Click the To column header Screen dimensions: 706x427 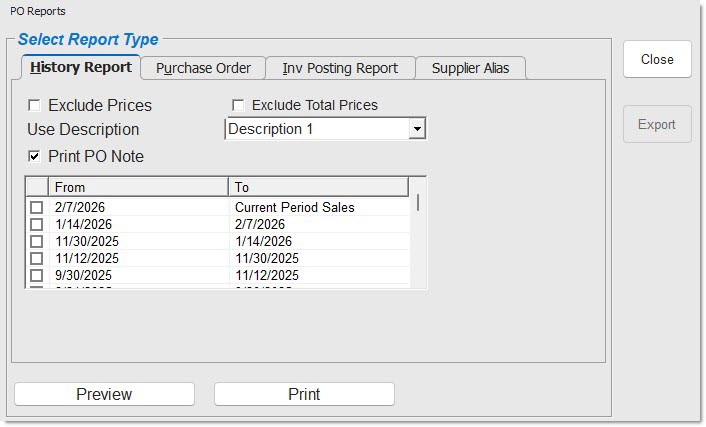(318, 187)
